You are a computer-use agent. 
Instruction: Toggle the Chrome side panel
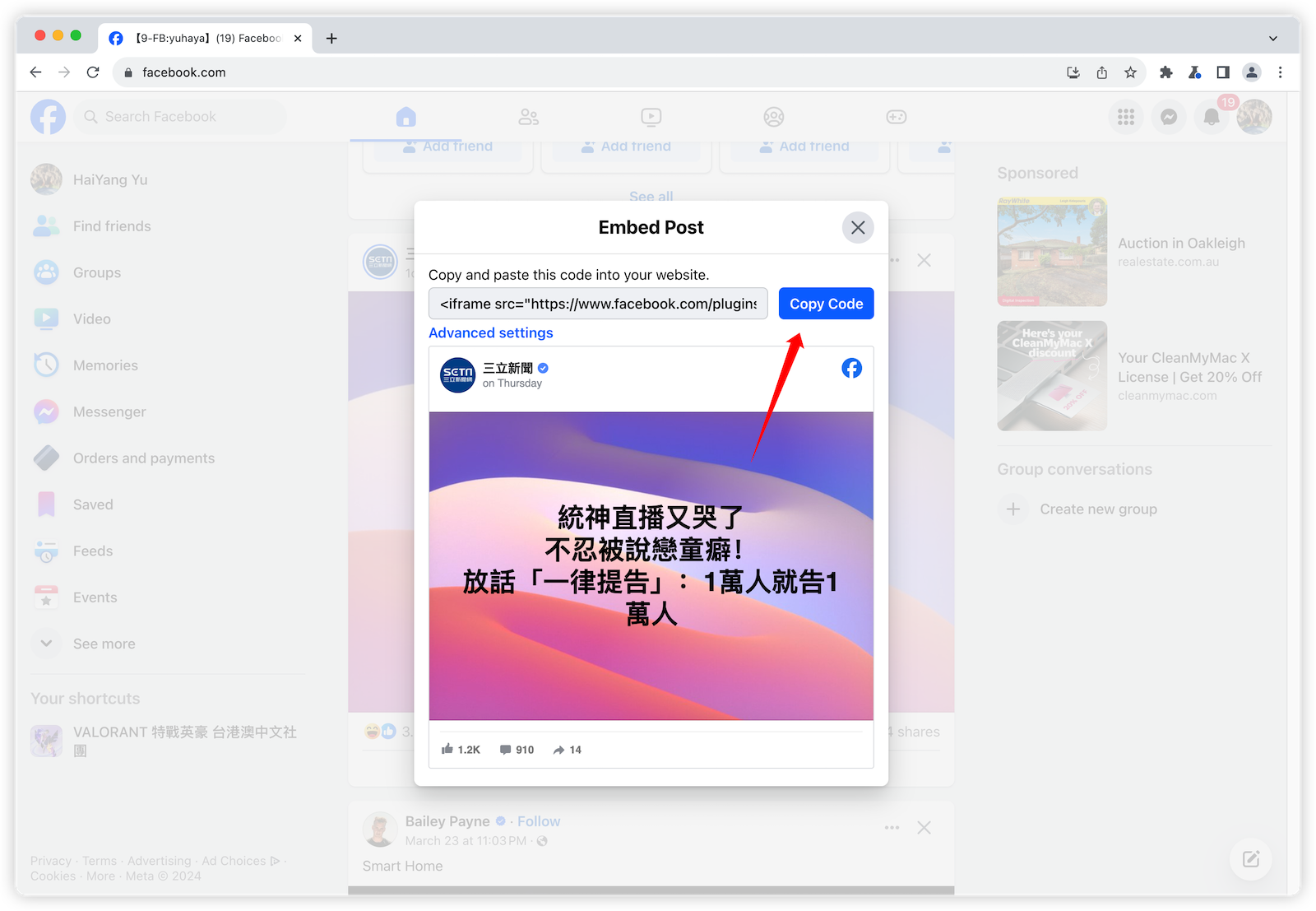1223,72
